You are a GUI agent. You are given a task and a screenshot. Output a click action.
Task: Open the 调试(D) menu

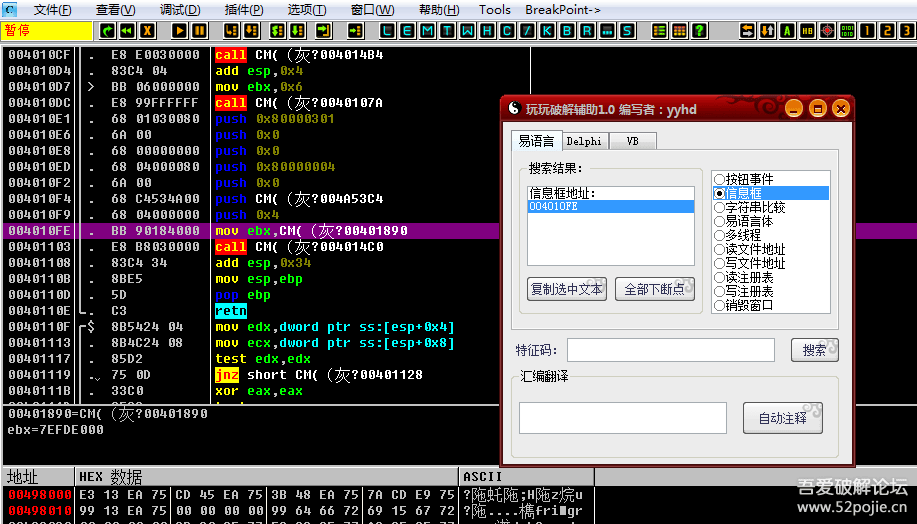[180, 9]
